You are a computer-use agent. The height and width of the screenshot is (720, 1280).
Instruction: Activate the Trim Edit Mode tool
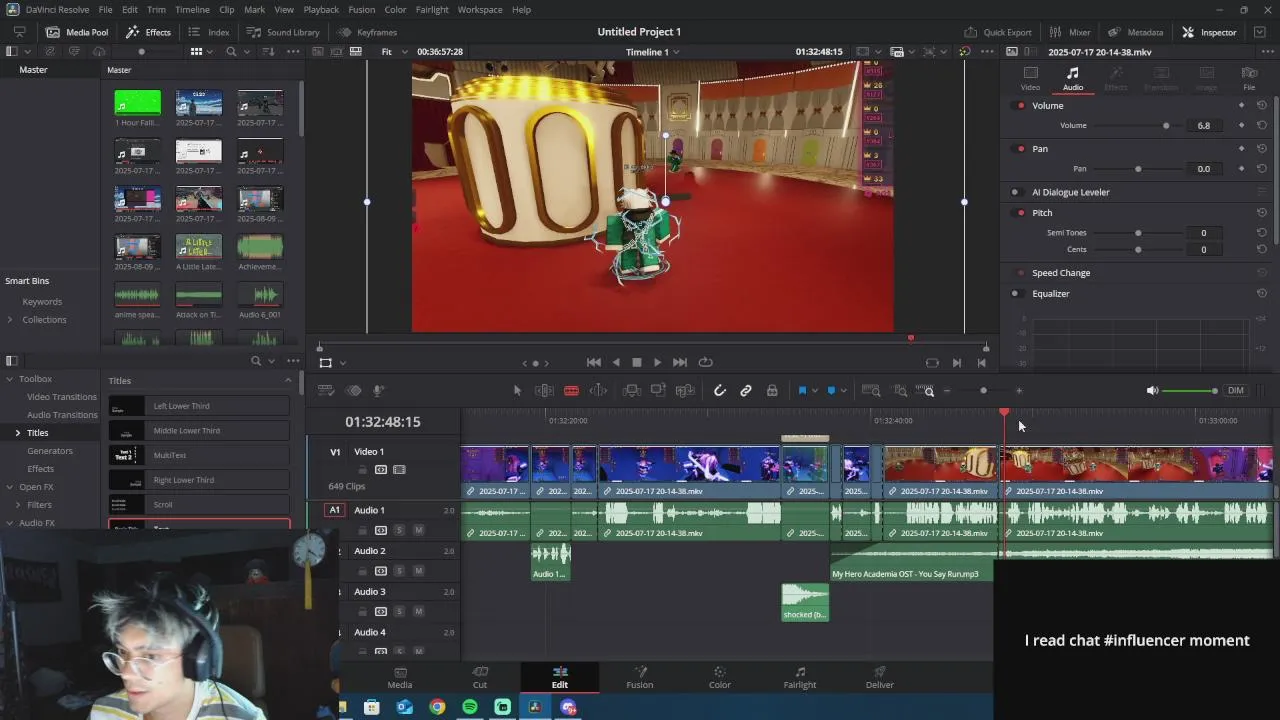(544, 391)
